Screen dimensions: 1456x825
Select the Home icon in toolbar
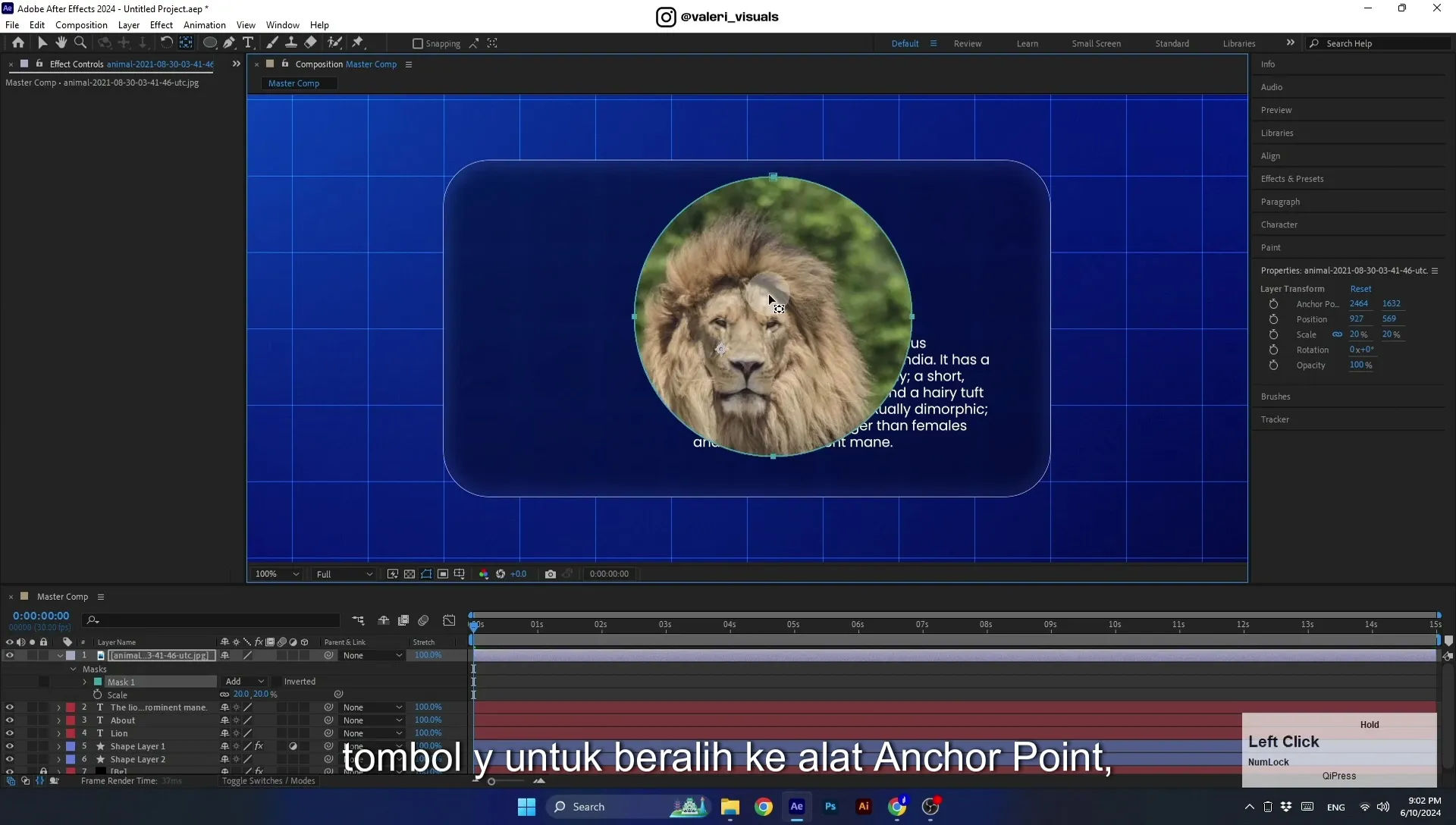pyautogui.click(x=18, y=43)
